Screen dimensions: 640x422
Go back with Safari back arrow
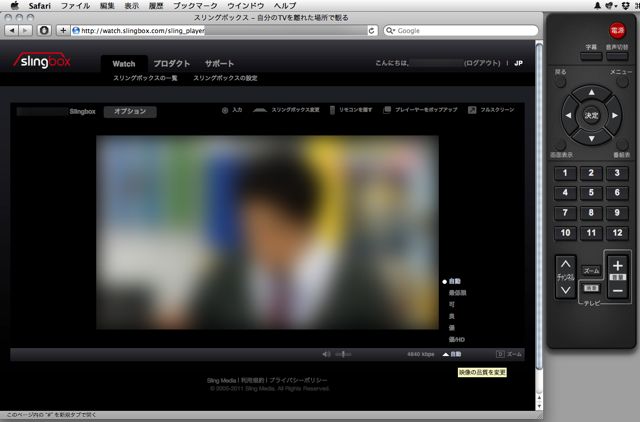click(12, 31)
